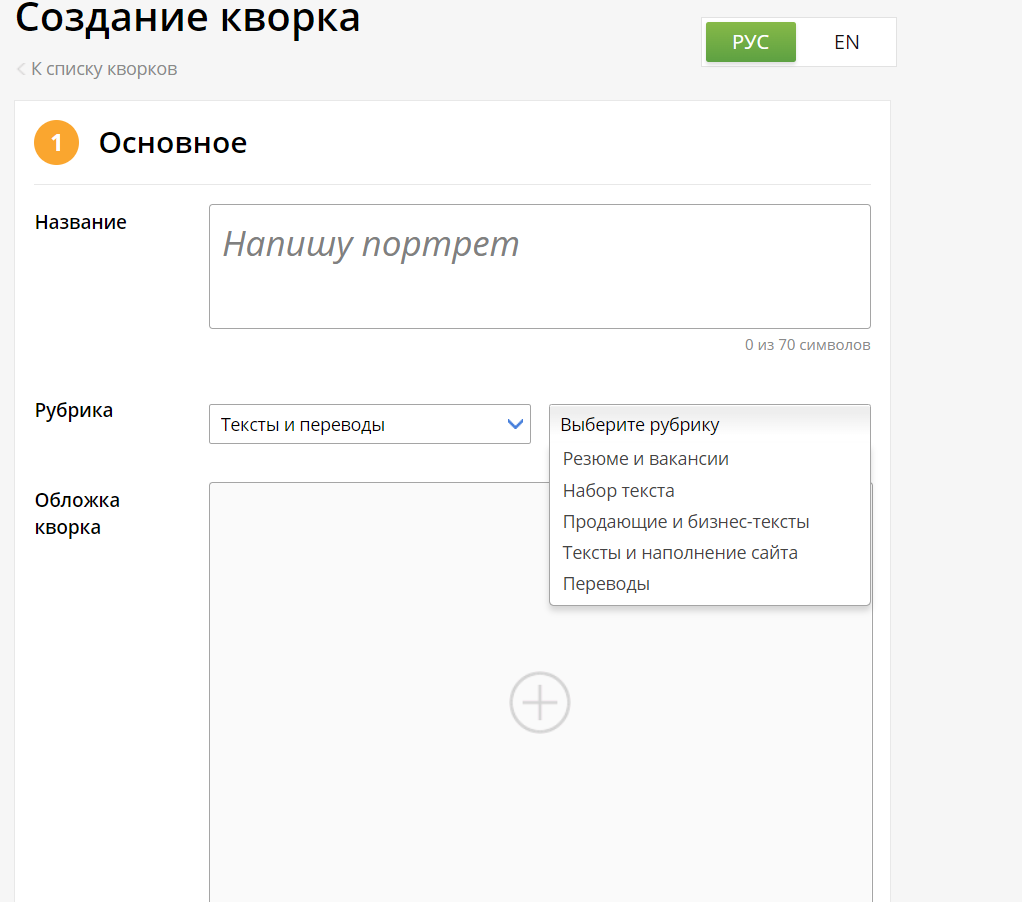
Task: Click the back chevron beside К списку кворков
Action: click(x=20, y=68)
